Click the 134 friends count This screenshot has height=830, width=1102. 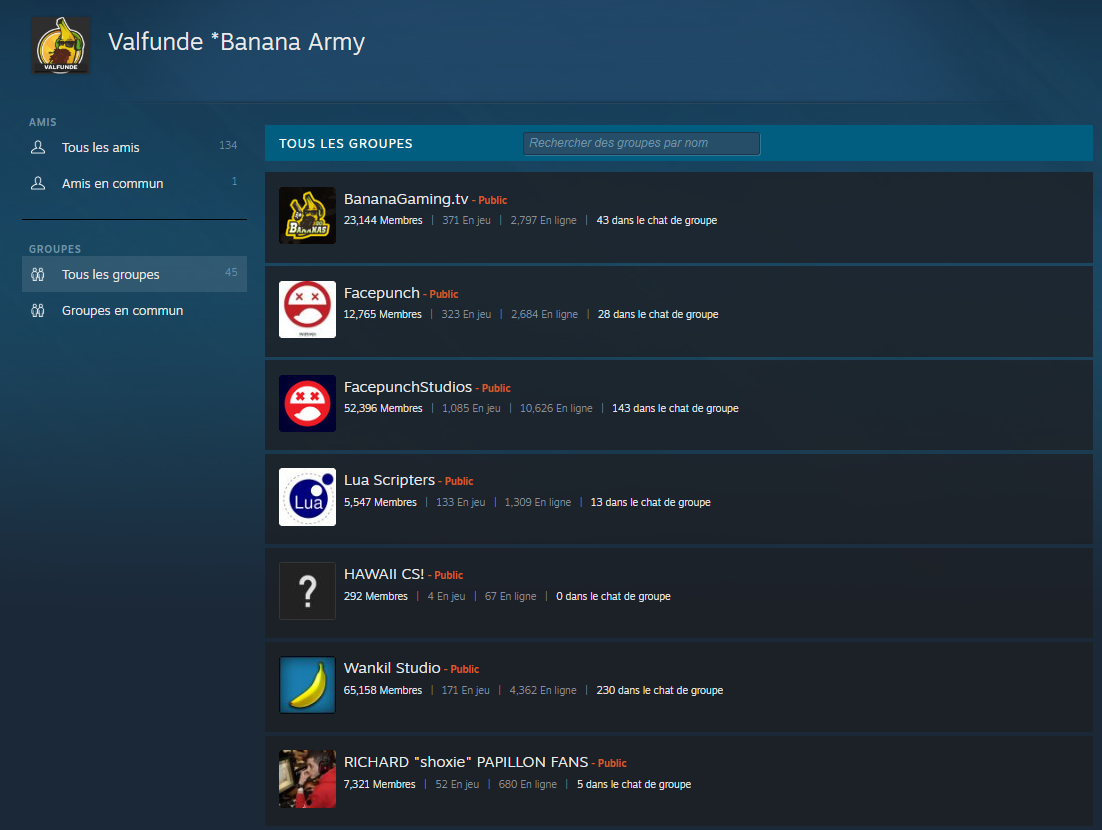tap(228, 145)
